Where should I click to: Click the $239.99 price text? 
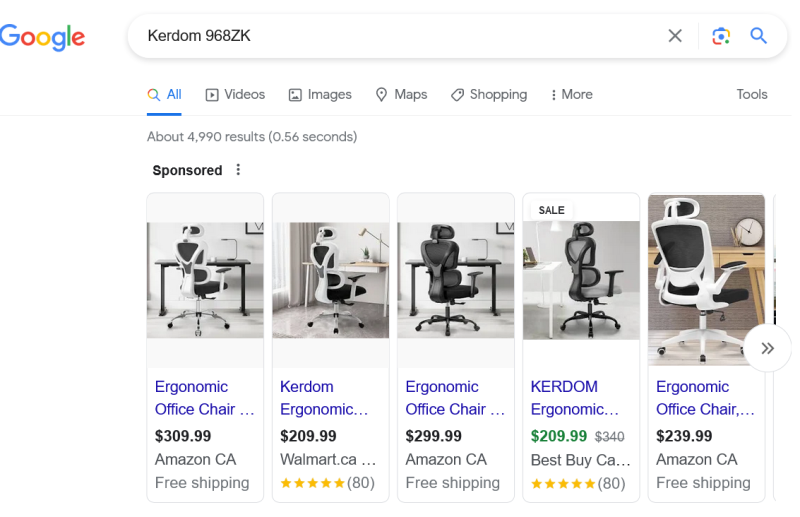coord(684,436)
